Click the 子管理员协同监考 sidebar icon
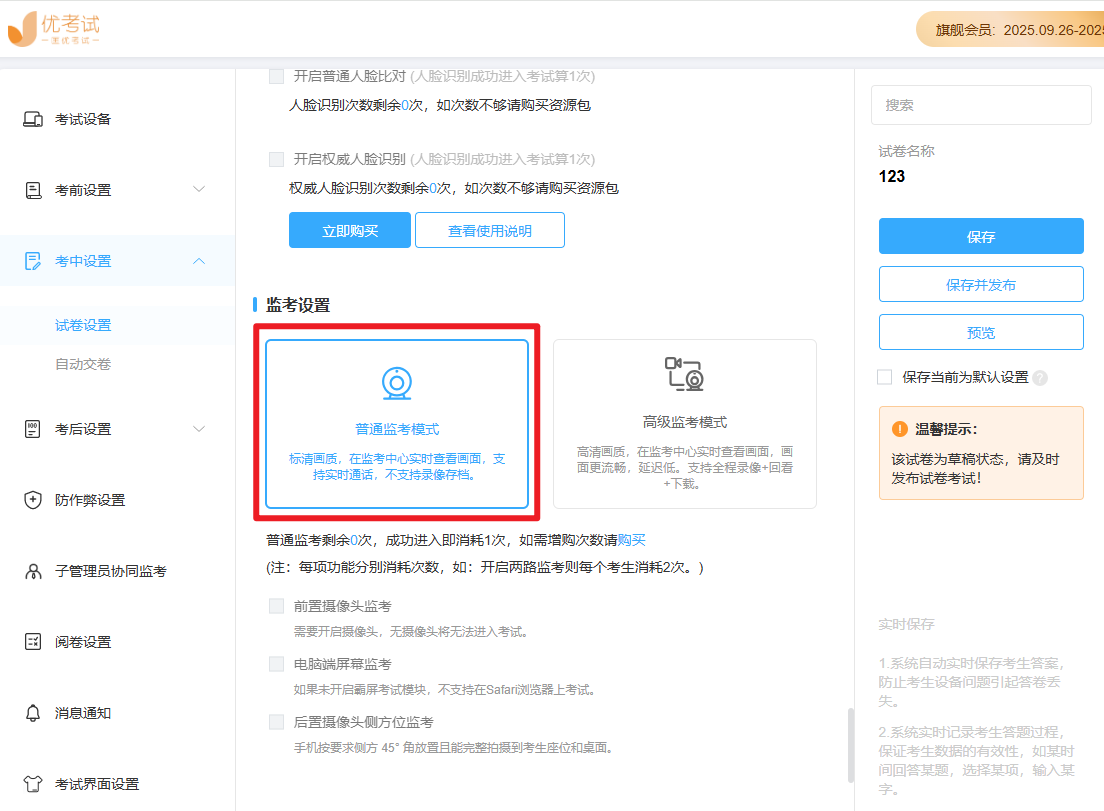 [x=32, y=570]
